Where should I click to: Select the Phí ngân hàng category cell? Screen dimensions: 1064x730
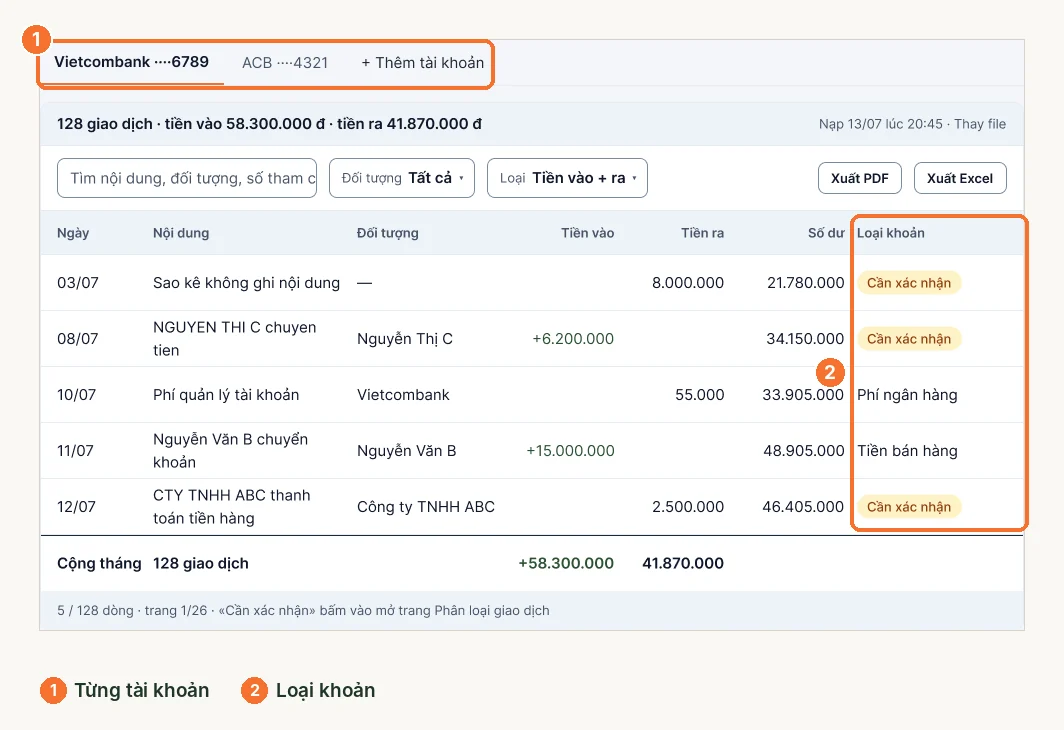pos(907,395)
